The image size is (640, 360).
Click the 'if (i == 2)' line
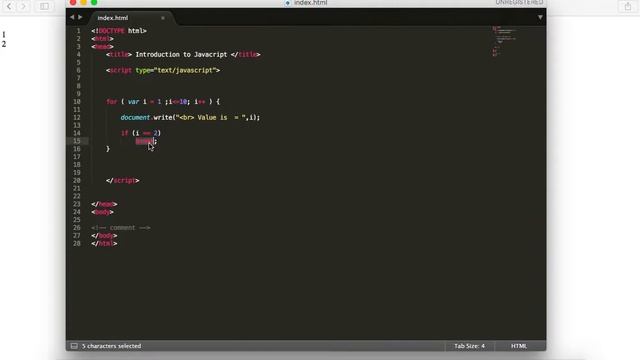[x=141, y=133]
